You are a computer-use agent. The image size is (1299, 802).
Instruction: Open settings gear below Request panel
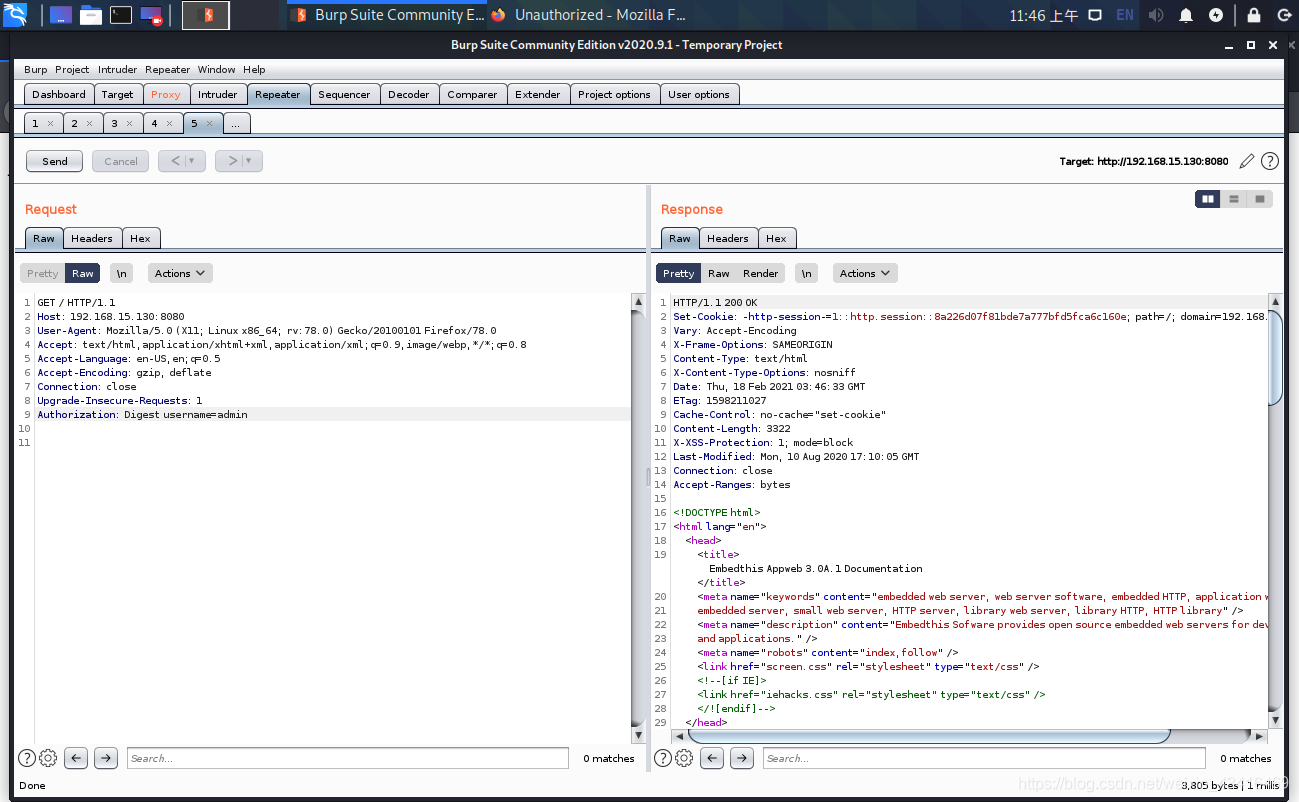47,758
